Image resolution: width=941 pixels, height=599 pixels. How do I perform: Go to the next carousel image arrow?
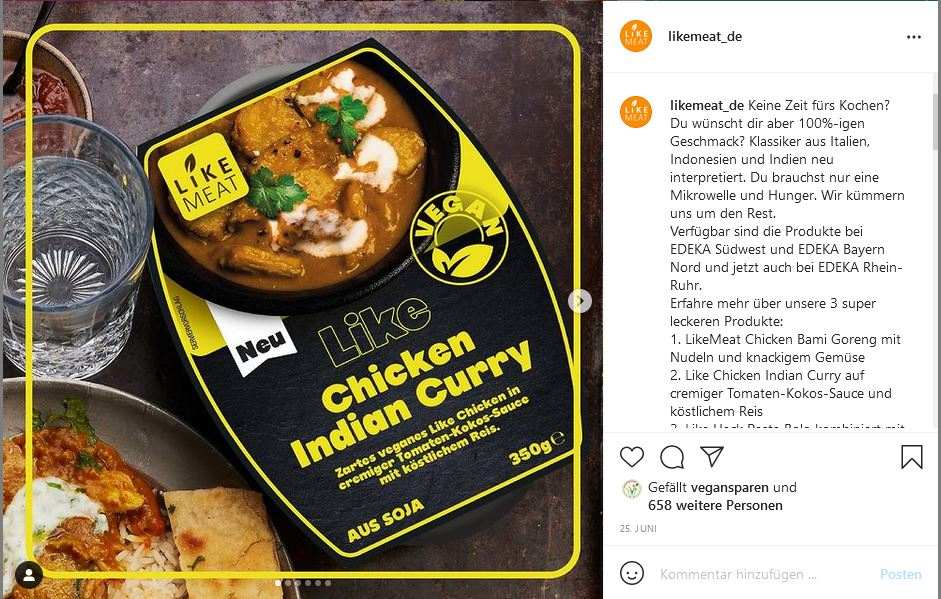580,301
